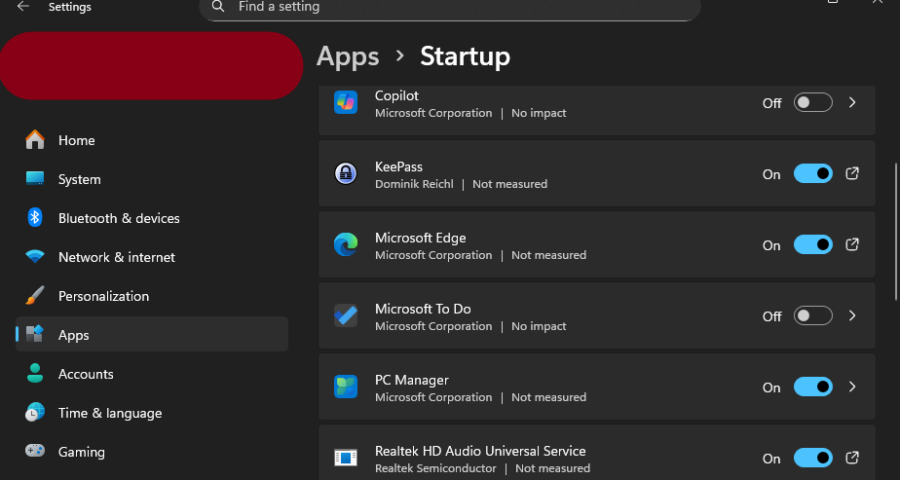
Task: Open KeePass external link icon
Action: (852, 173)
